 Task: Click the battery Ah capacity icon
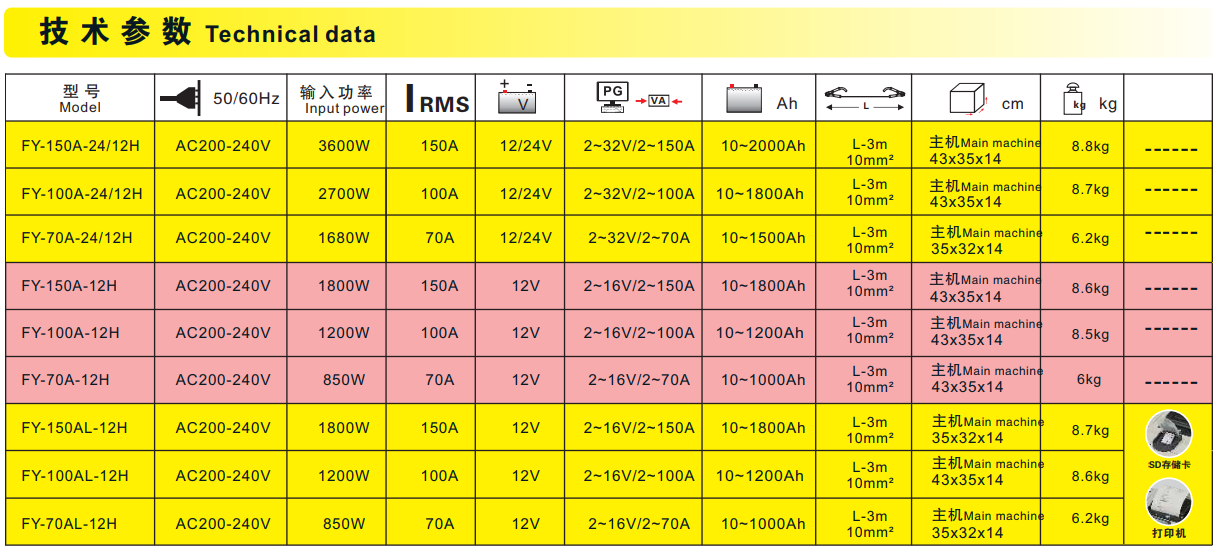pyautogui.click(x=744, y=99)
